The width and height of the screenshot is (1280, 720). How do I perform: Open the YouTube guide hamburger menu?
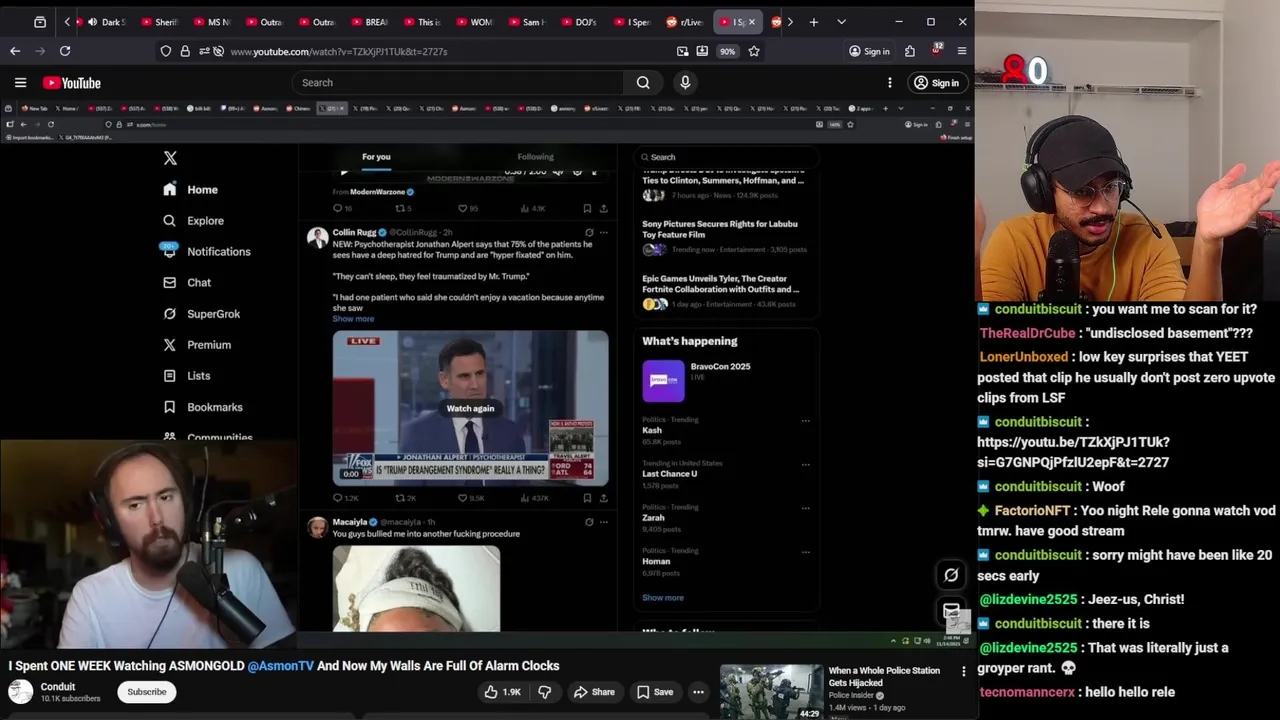(x=20, y=83)
